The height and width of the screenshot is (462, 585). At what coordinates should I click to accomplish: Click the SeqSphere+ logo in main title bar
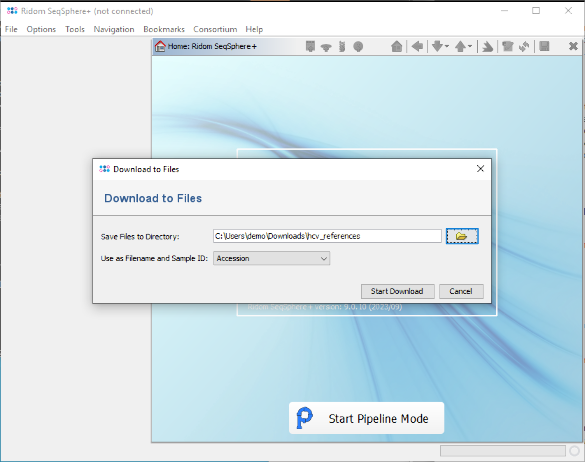pyautogui.click(x=12, y=11)
